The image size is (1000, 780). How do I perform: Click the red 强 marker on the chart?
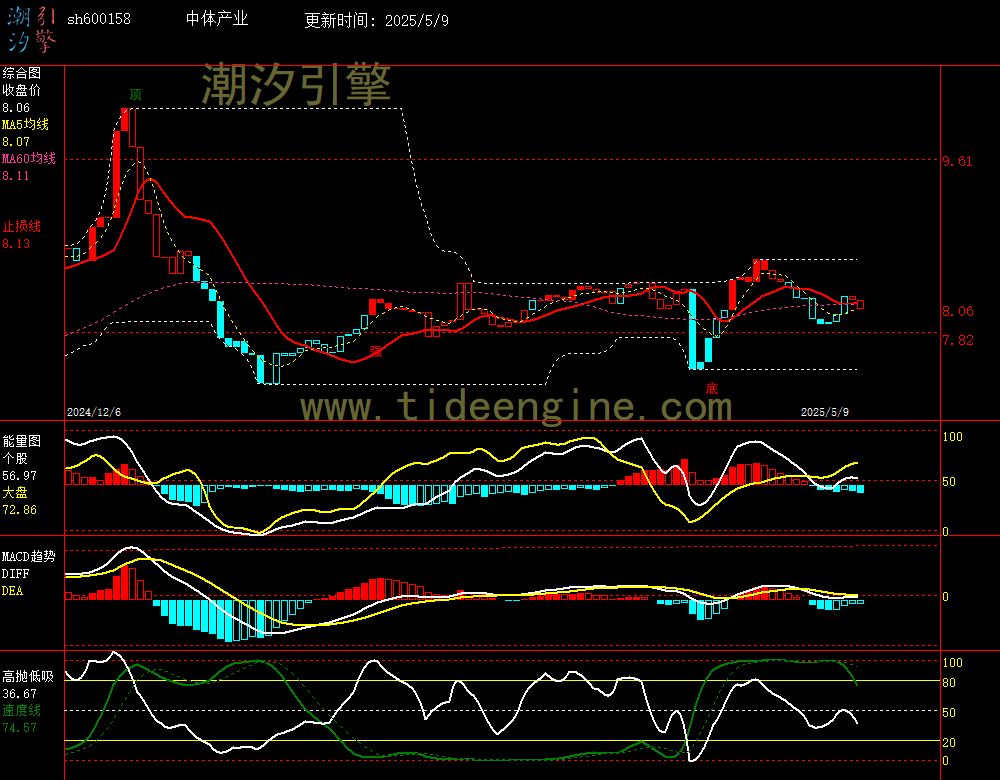tap(376, 350)
